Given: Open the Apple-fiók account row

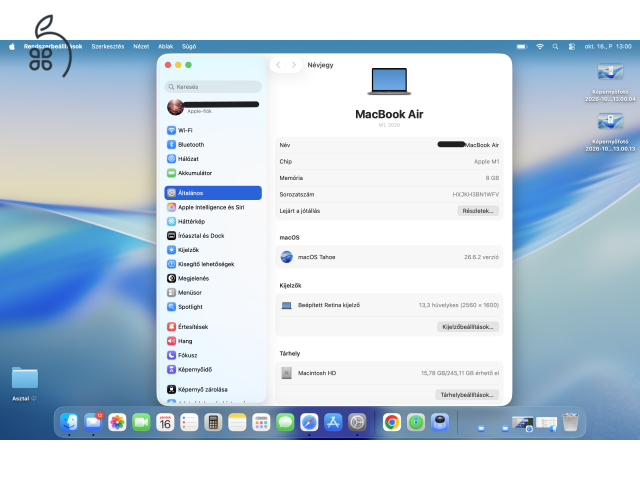Looking at the screenshot, I should tap(213, 107).
